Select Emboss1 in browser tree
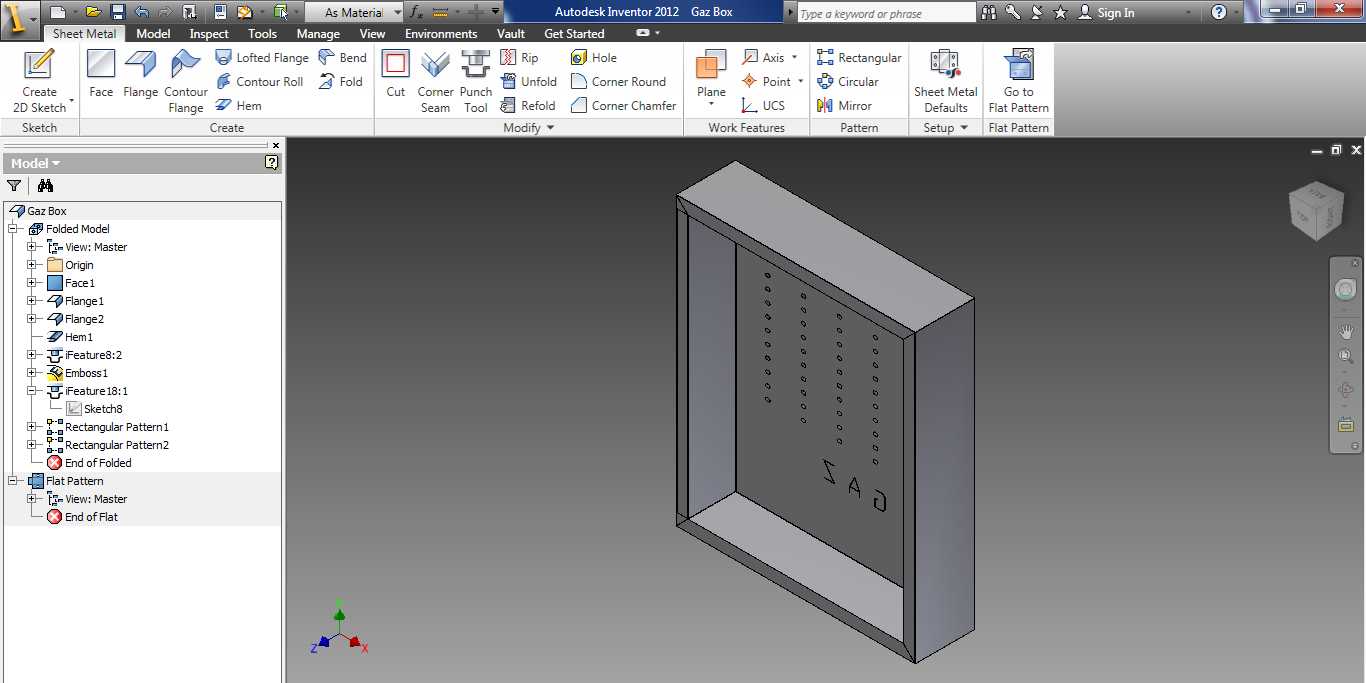1366x683 pixels. (x=86, y=373)
